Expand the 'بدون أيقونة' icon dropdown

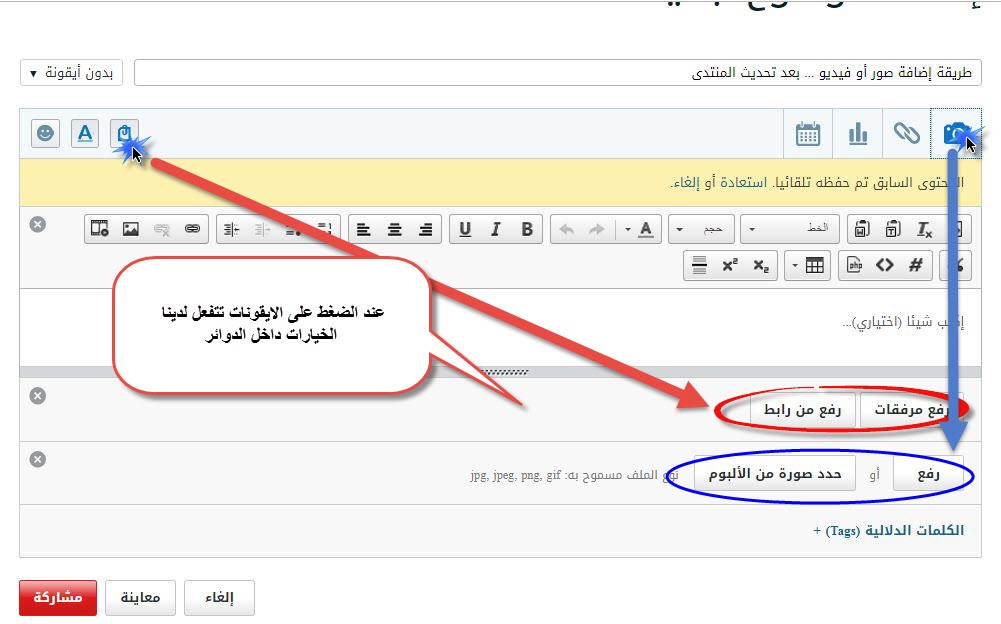[x=70, y=73]
